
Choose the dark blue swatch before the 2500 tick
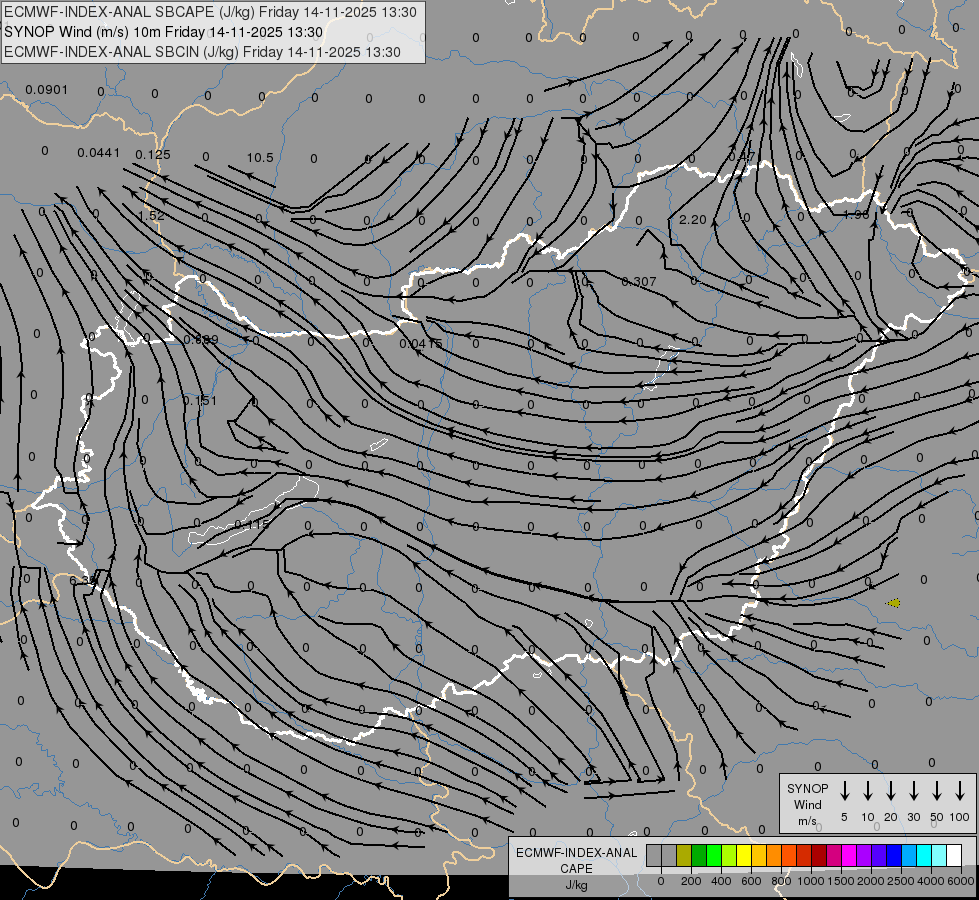894,855
